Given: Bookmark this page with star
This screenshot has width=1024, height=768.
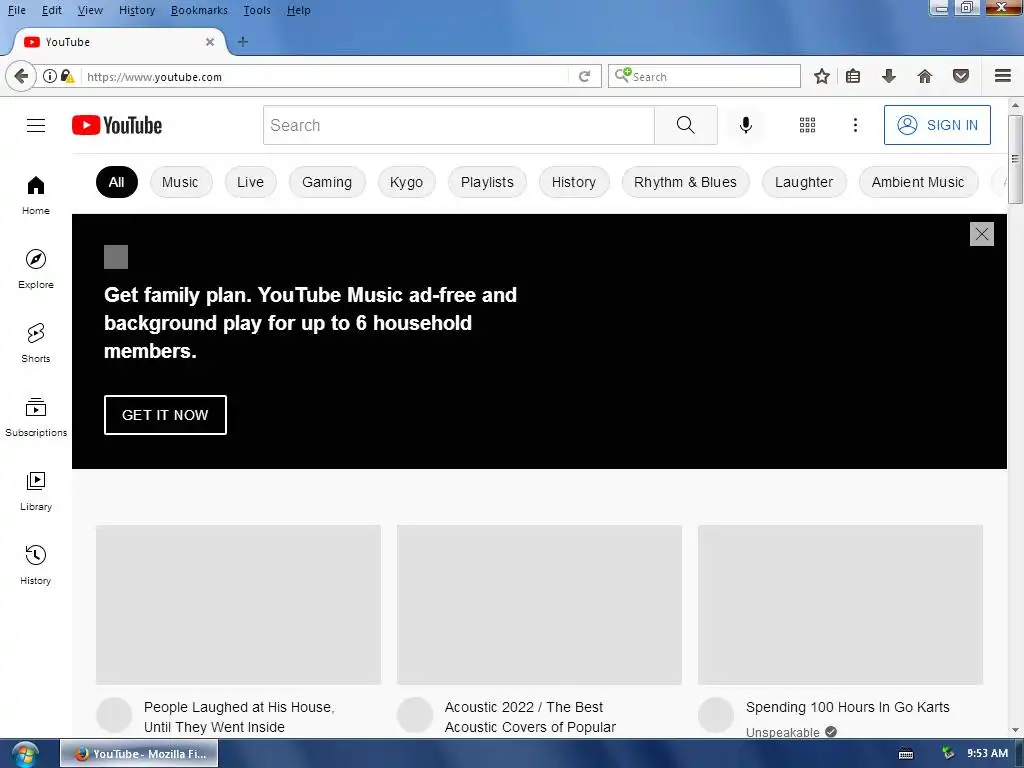Looking at the screenshot, I should [822, 76].
